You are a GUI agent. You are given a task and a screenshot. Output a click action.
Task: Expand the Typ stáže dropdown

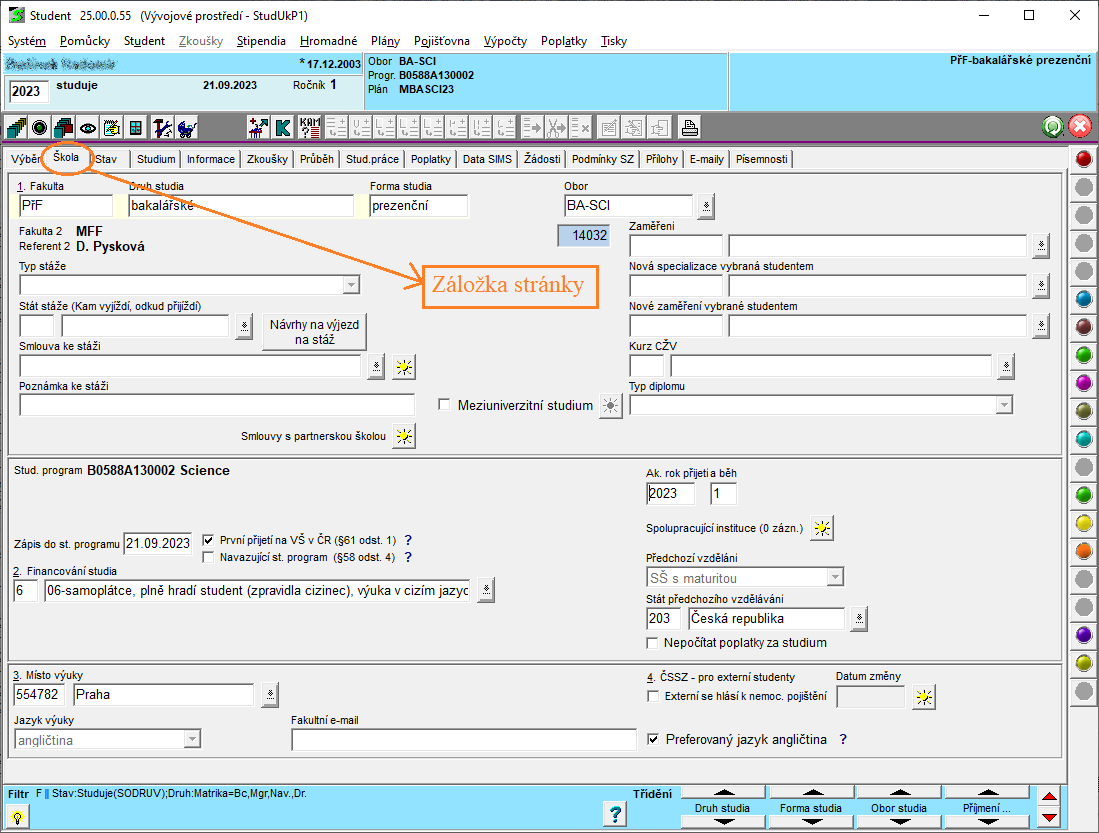click(350, 285)
